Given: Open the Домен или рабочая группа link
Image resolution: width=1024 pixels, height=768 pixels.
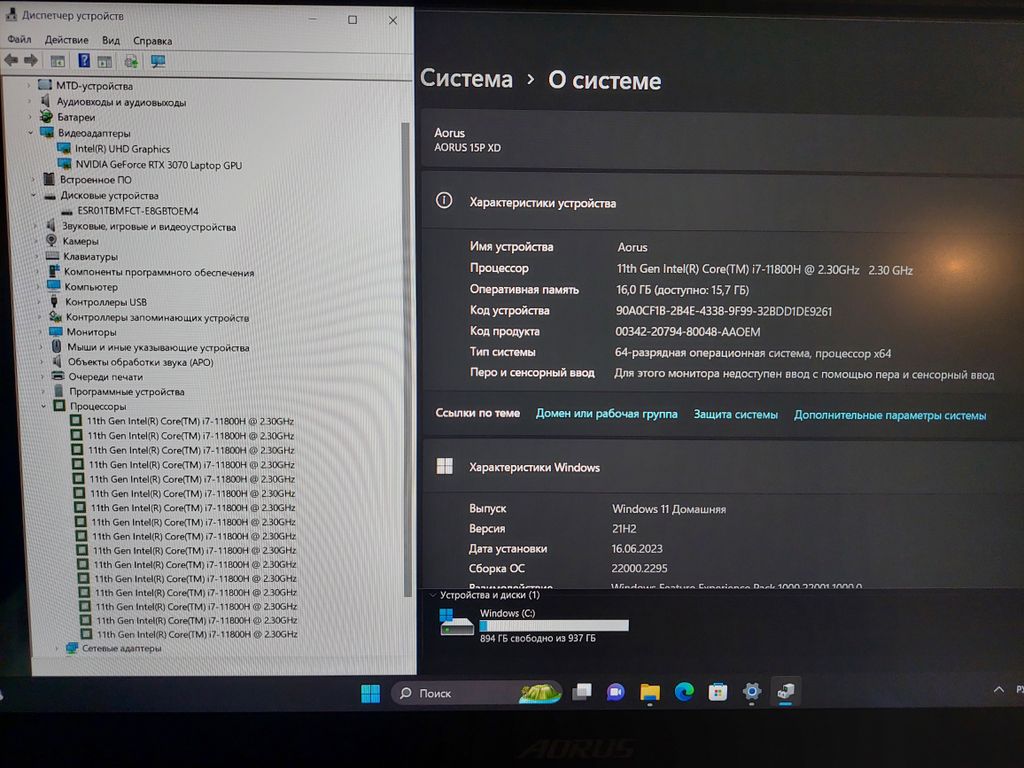Looking at the screenshot, I should (x=607, y=413).
